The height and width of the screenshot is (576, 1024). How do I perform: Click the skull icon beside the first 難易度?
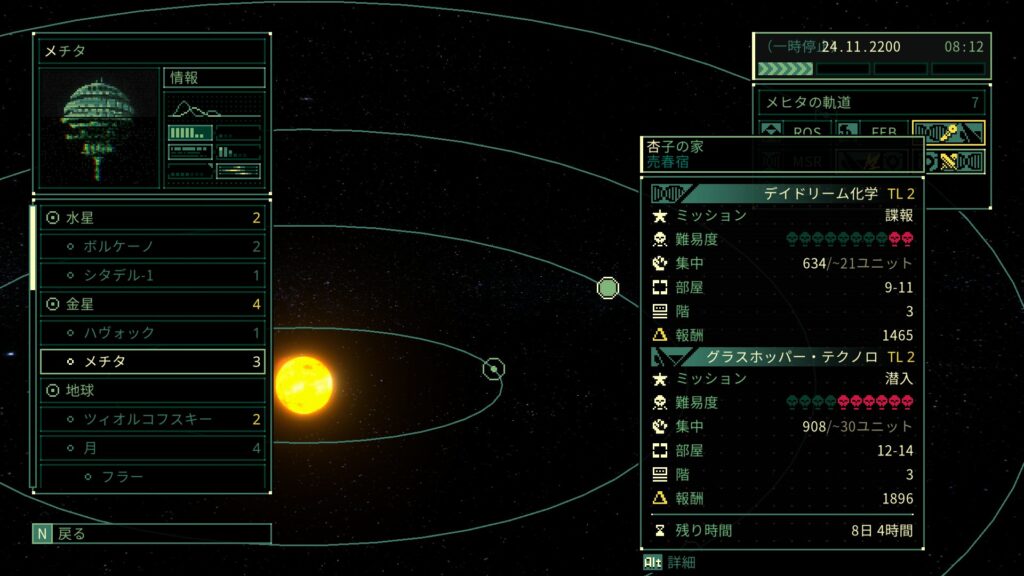tap(660, 240)
